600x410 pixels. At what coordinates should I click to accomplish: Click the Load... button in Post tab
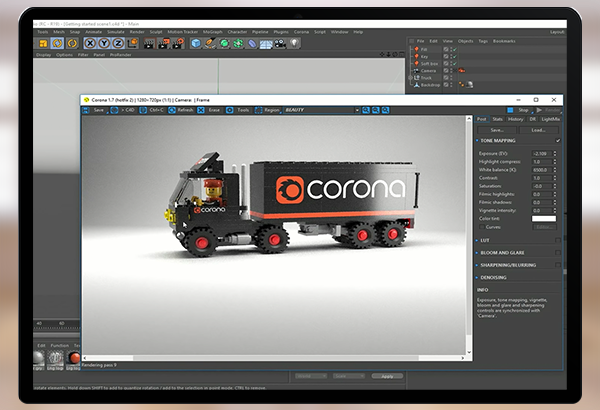click(538, 130)
